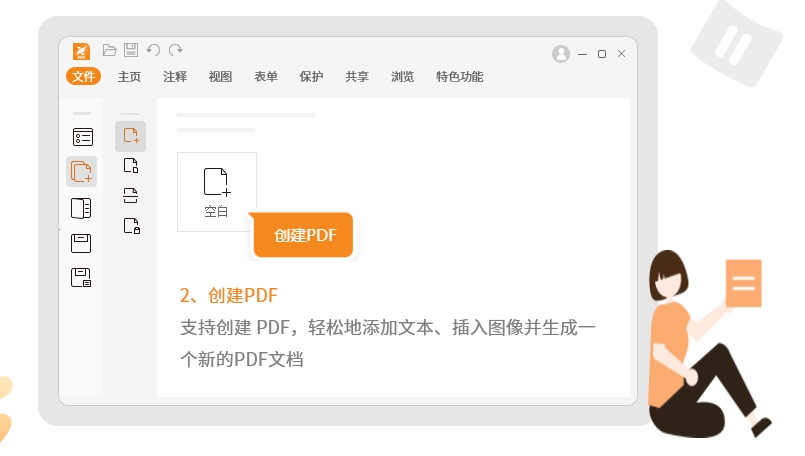Image resolution: width=805 pixels, height=456 pixels.
Task: Select the create document icon in left sidebar
Action: click(82, 172)
